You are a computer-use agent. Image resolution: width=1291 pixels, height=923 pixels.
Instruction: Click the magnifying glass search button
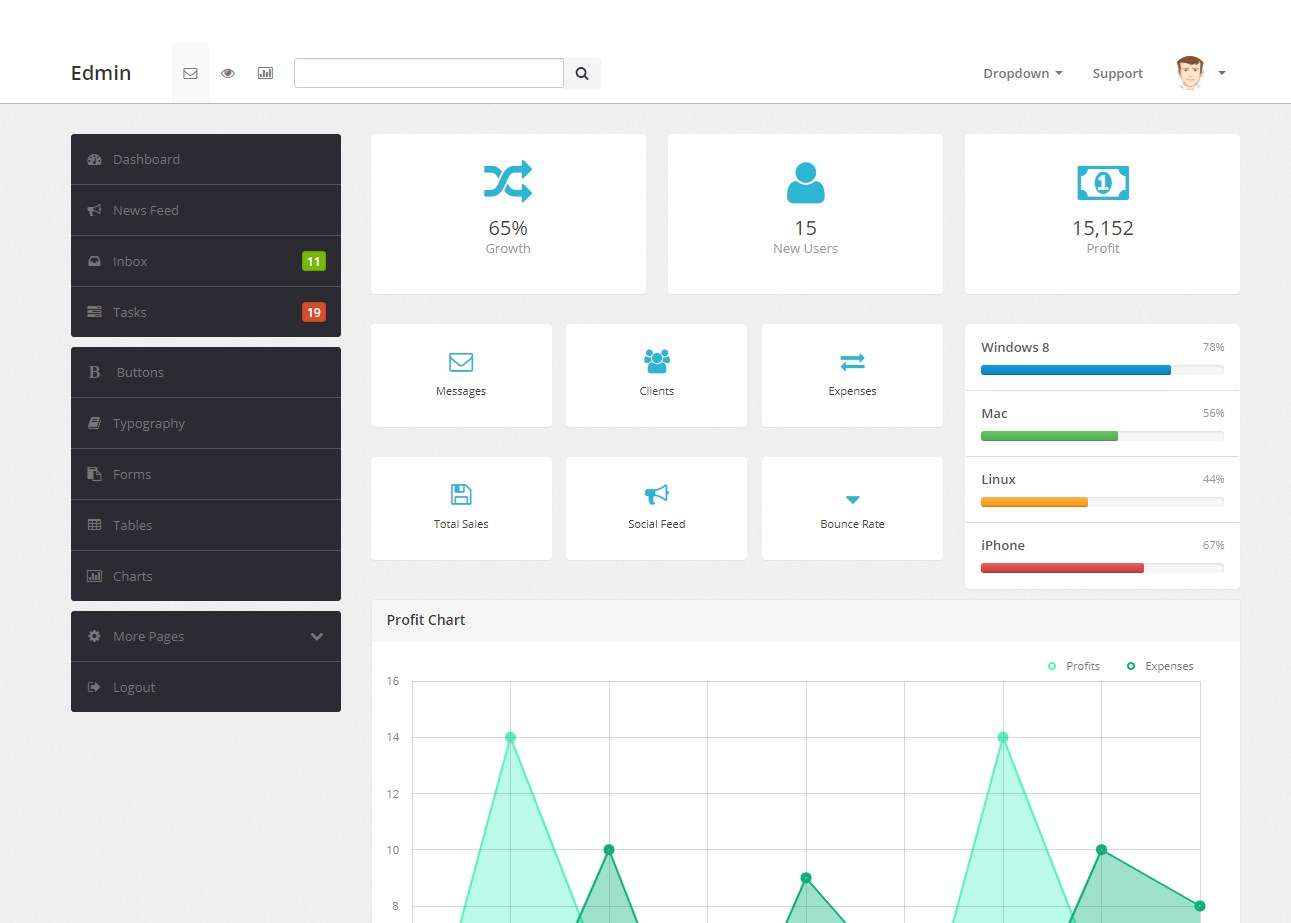pos(582,73)
